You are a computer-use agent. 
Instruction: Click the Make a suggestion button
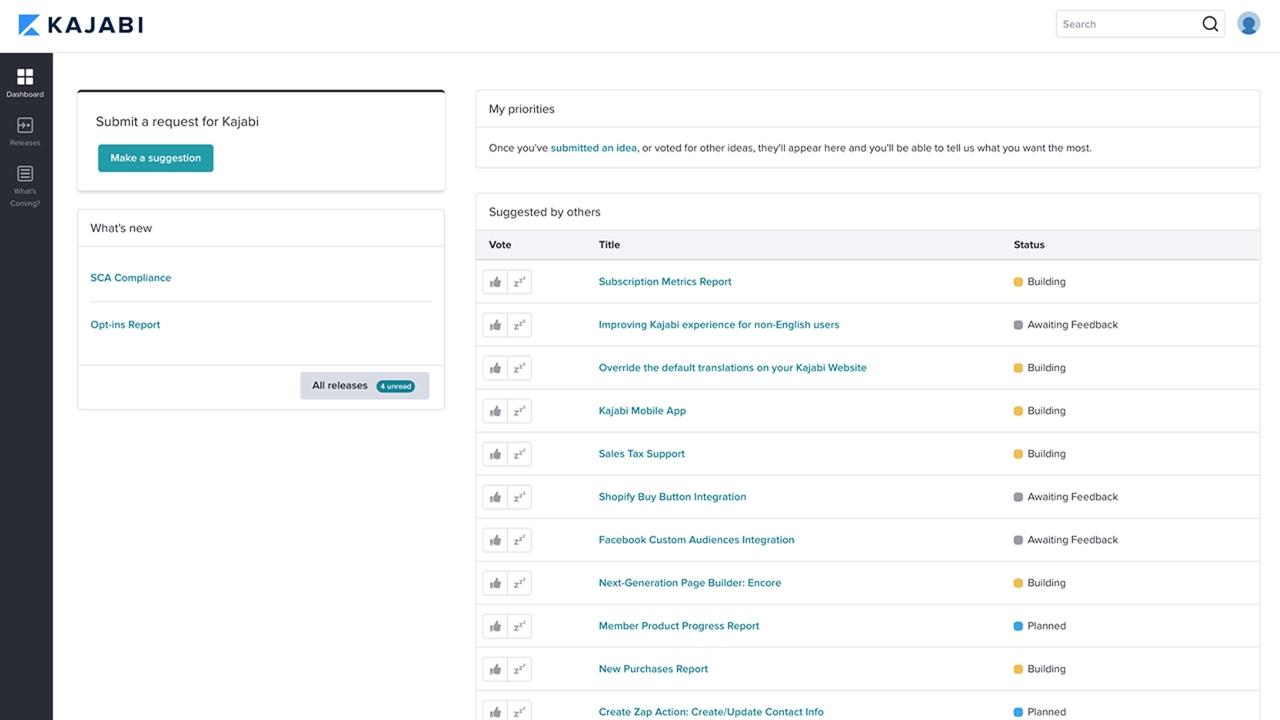[155, 158]
